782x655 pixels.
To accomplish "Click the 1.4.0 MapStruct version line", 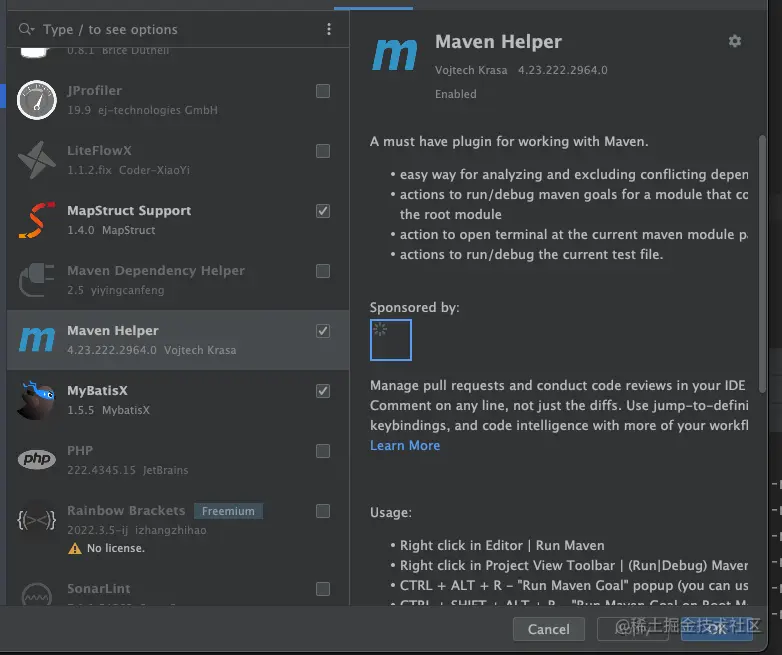I will click(111, 230).
